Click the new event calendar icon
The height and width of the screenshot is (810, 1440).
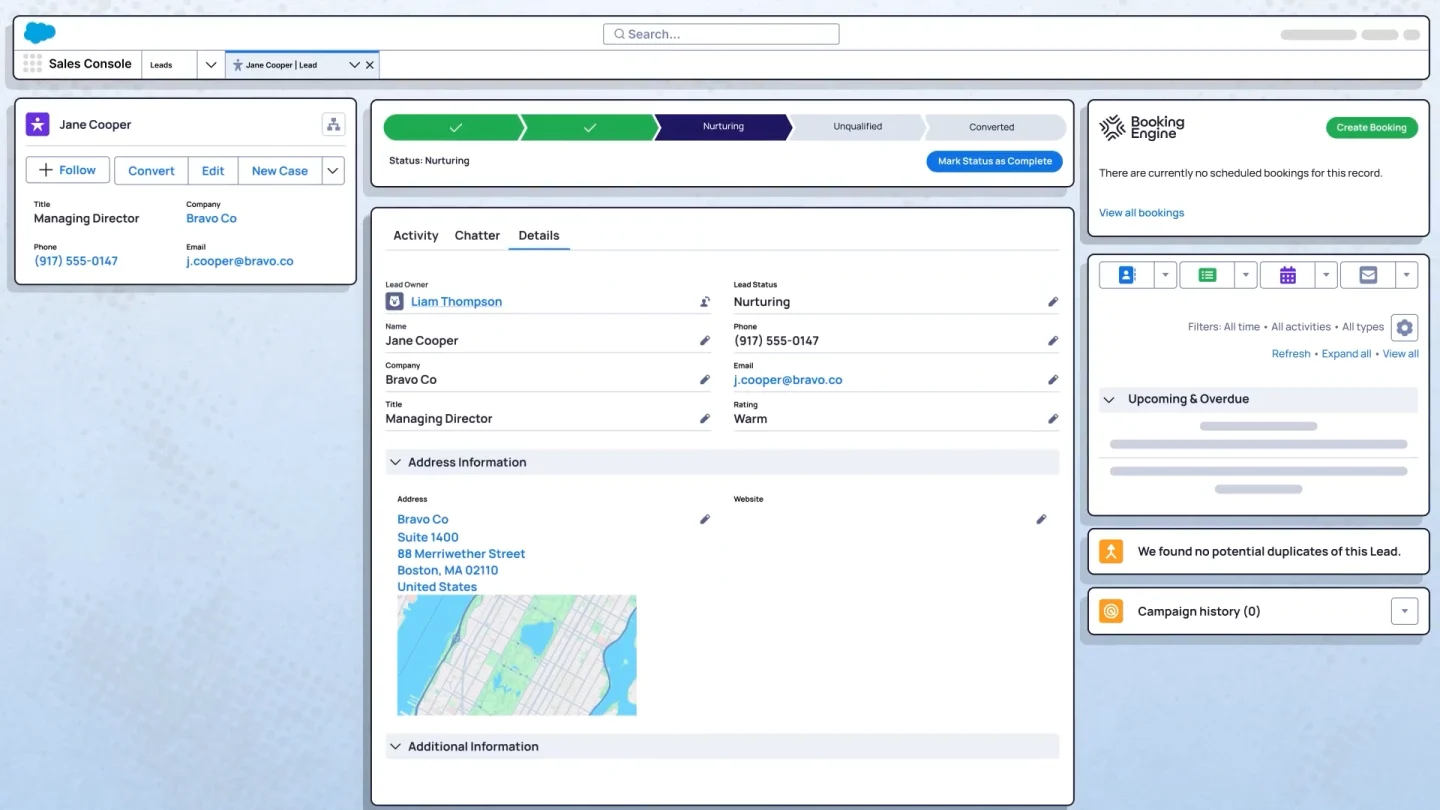click(1288, 275)
